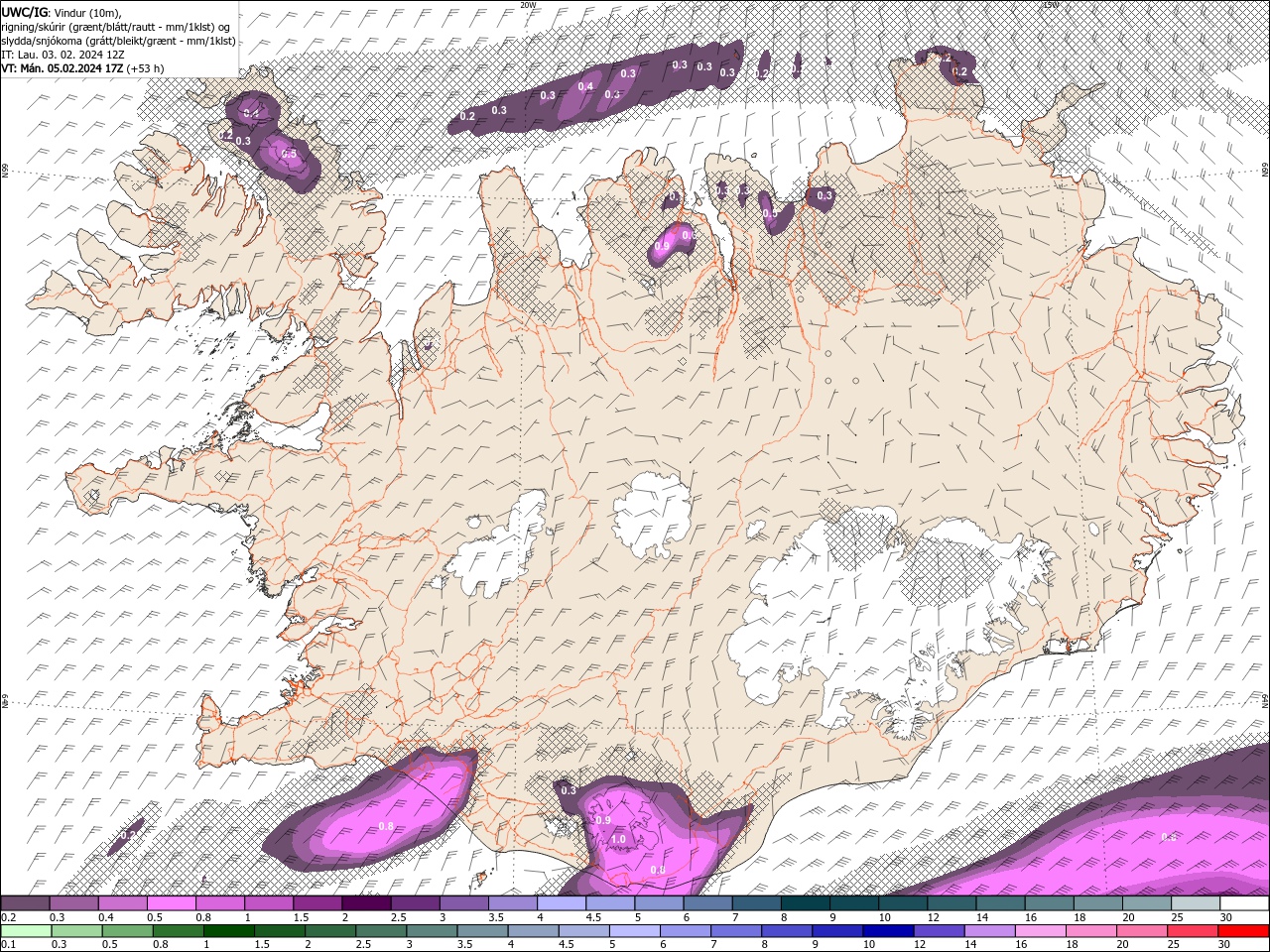Click the 0.8 magenta swatch in upper legend row

tap(220, 903)
